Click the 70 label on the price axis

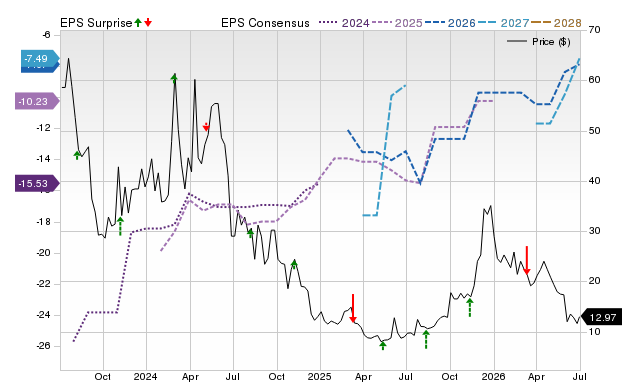594,30
